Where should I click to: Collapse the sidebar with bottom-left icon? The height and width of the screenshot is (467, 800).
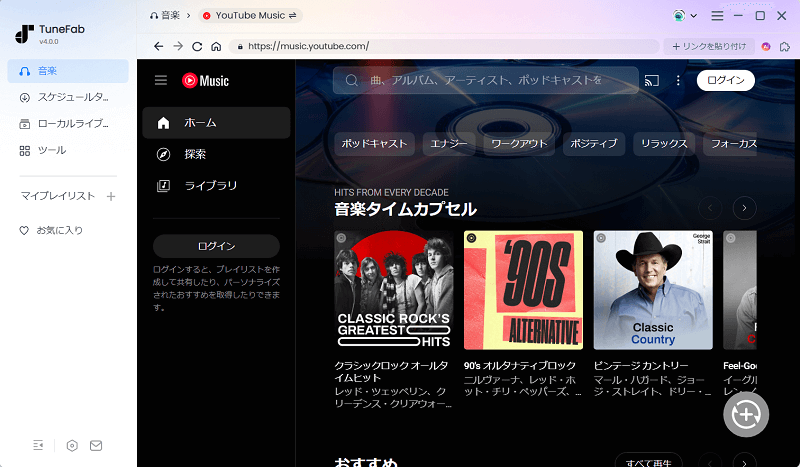(38, 446)
